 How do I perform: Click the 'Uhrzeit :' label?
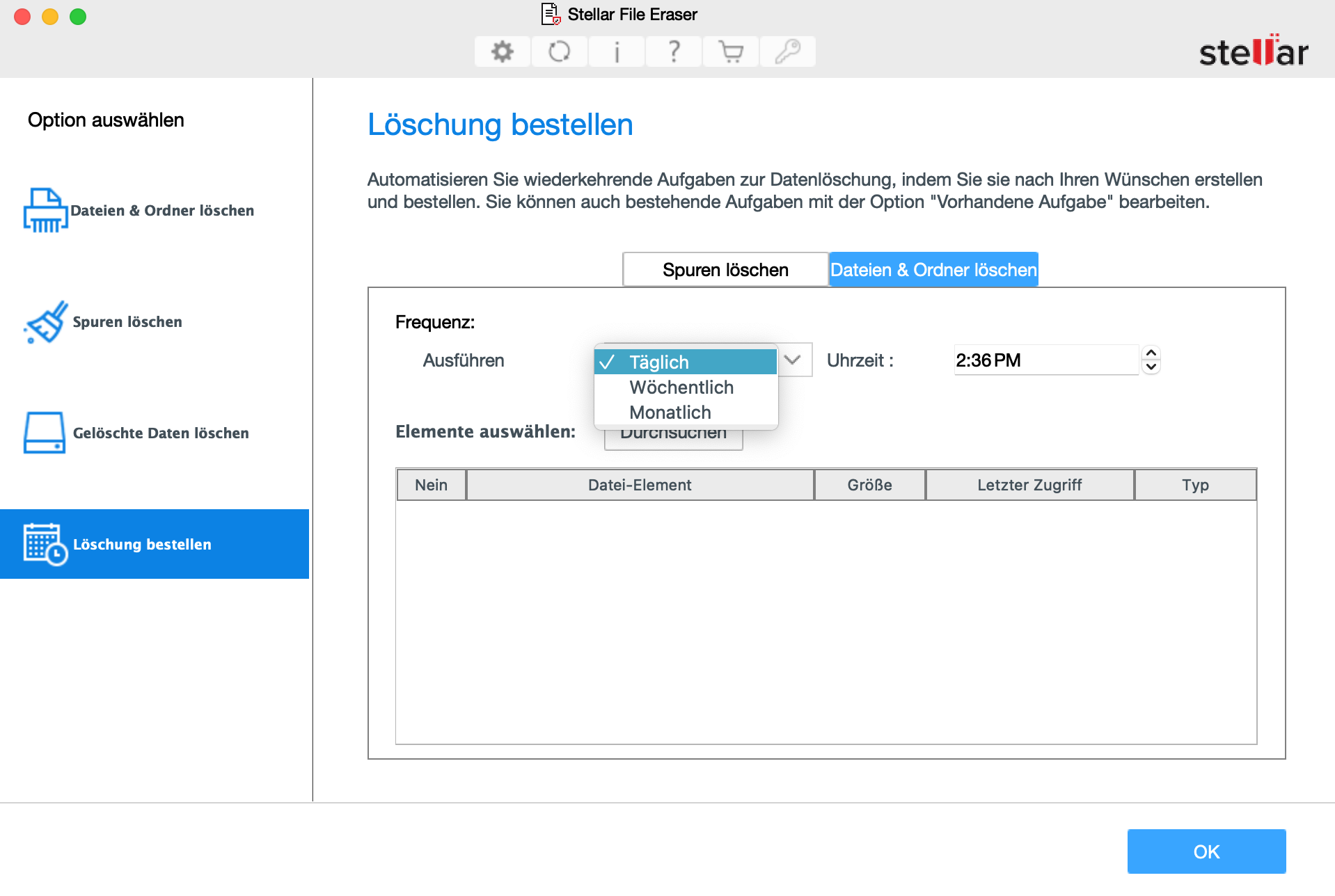[x=860, y=360]
